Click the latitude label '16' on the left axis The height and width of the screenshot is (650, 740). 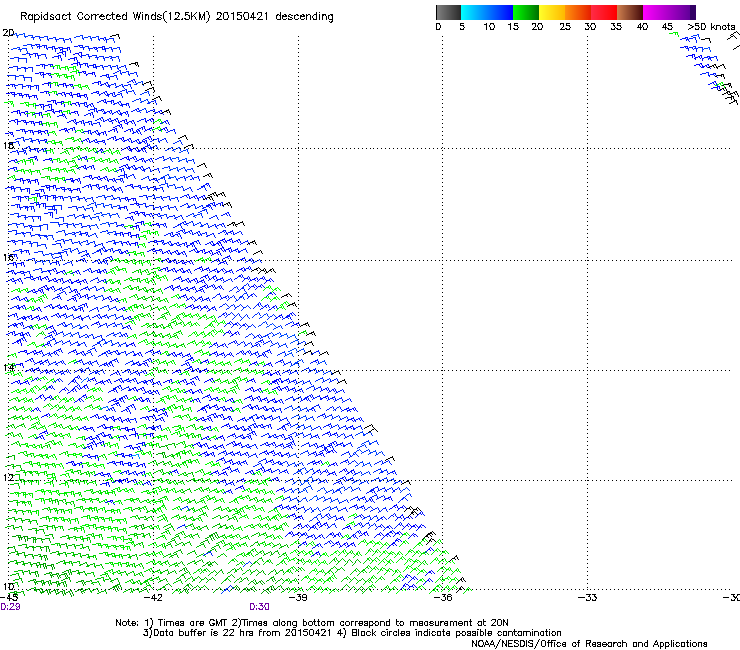click(x=8, y=257)
